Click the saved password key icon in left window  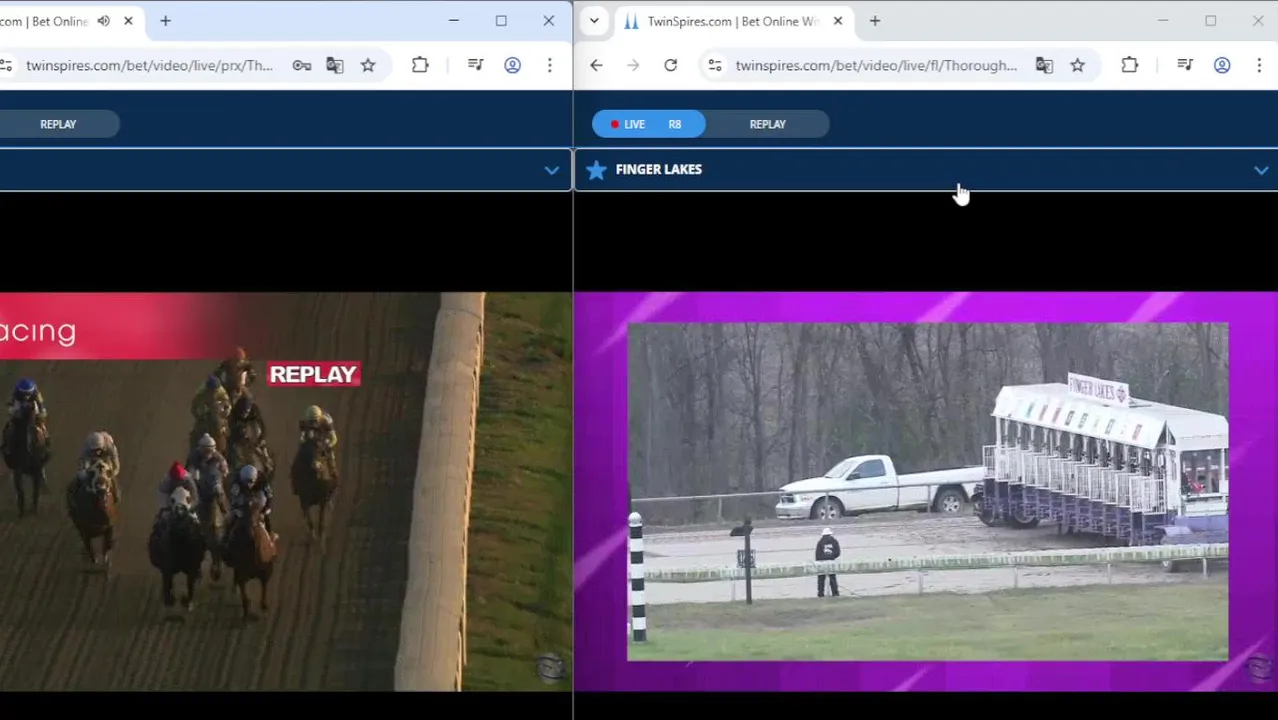(x=301, y=65)
